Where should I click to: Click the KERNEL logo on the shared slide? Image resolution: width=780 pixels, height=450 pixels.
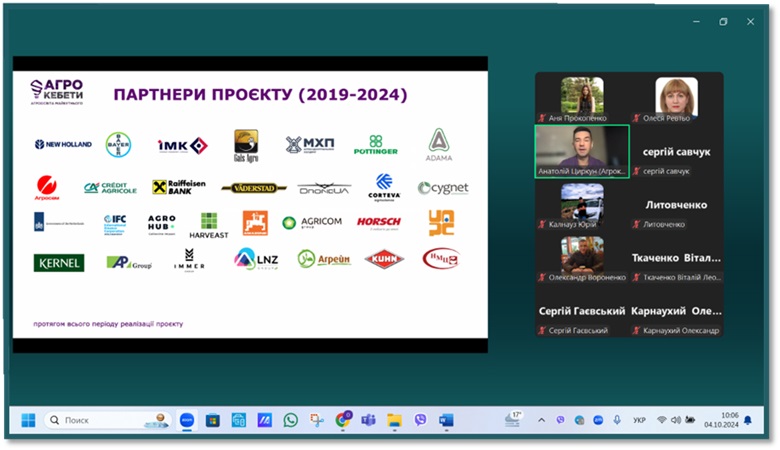tap(59, 263)
